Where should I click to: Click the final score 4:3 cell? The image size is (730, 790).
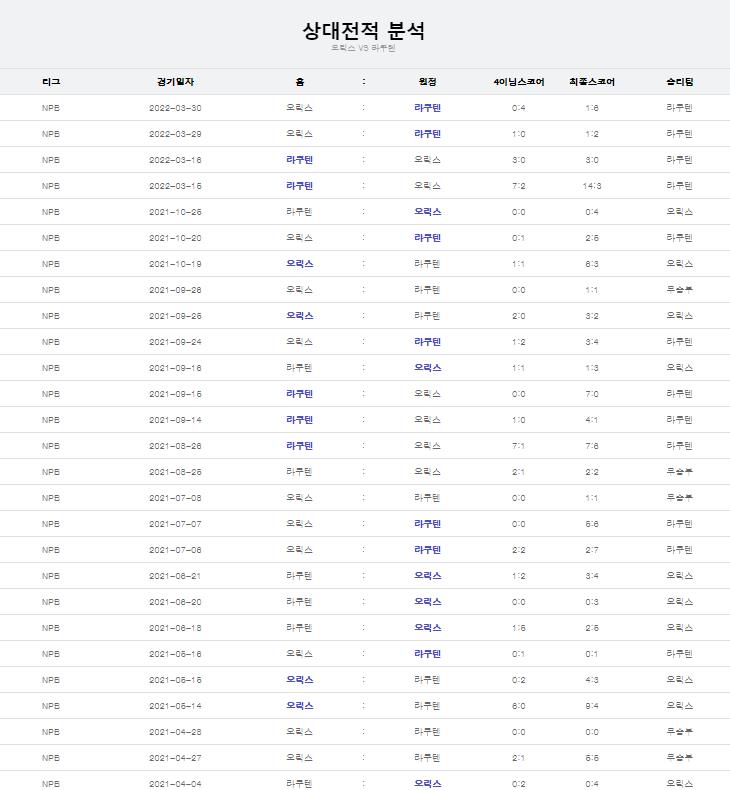click(592, 680)
